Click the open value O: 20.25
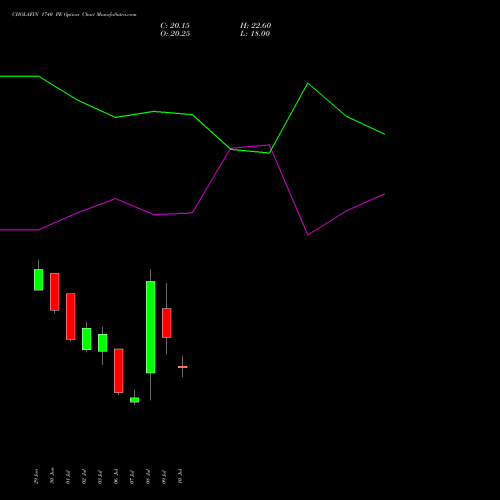 175,34
